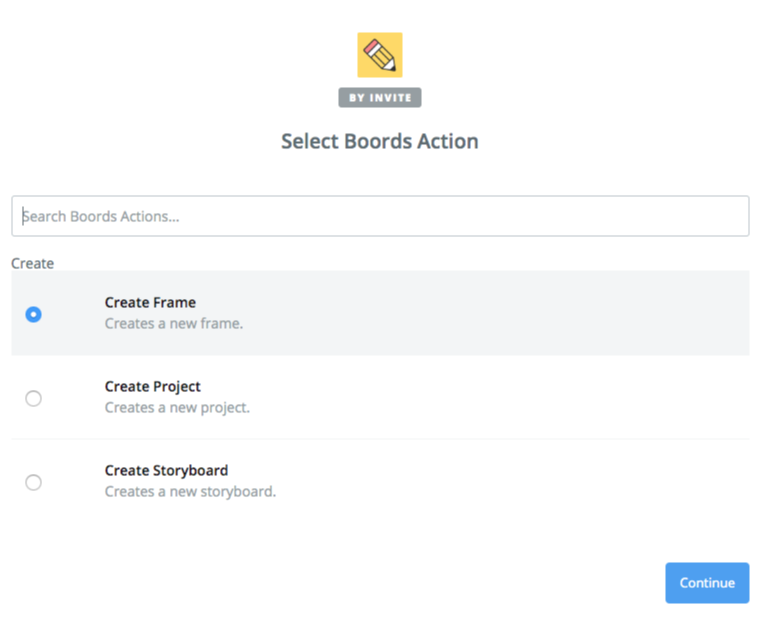Click the Boords pencil app icon
The height and width of the screenshot is (631, 763).
pos(380,55)
